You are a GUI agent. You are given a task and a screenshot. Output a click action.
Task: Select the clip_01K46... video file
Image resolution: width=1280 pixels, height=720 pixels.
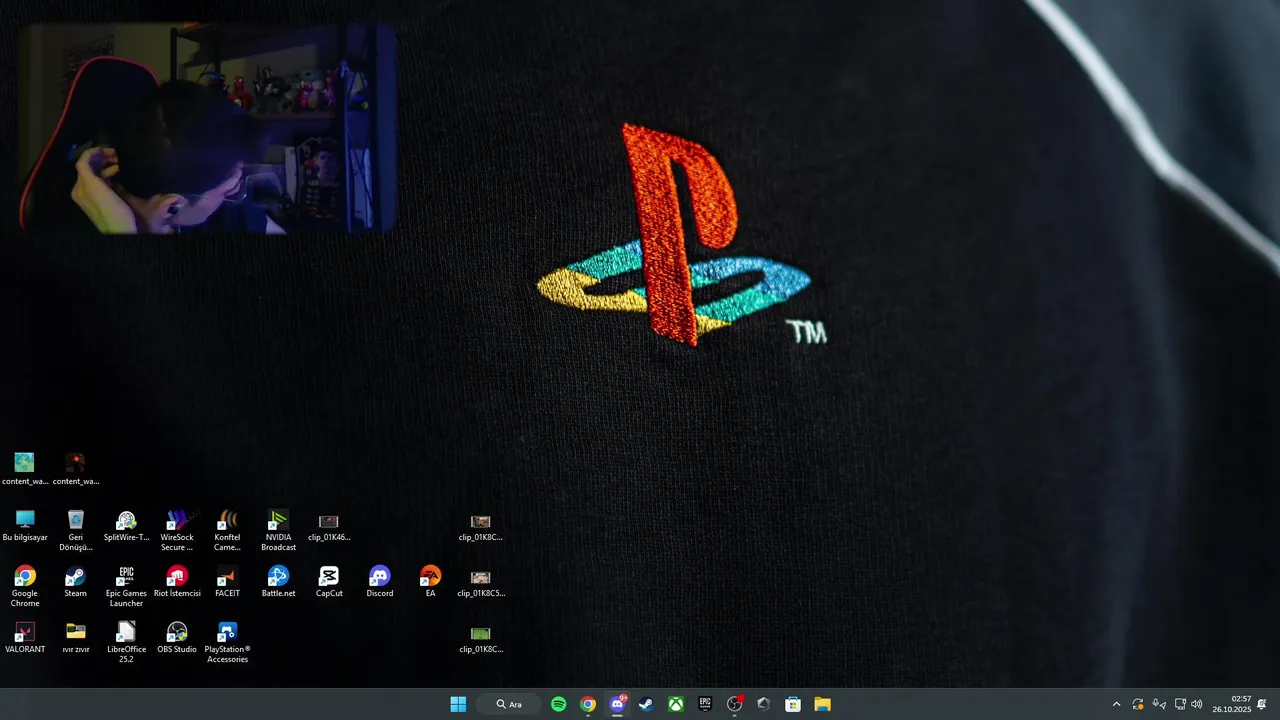click(x=329, y=526)
